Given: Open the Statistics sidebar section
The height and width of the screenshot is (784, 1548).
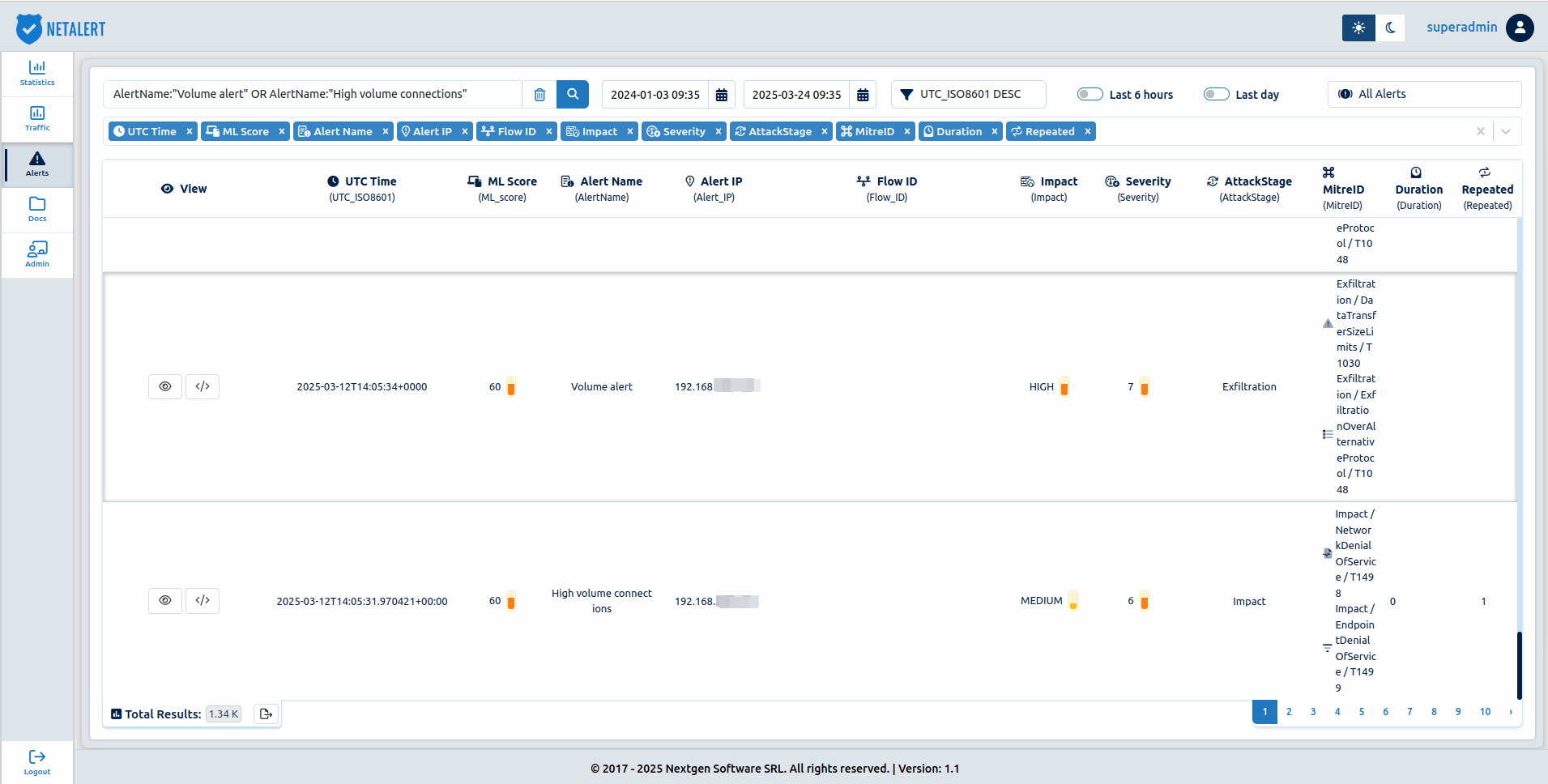Looking at the screenshot, I should pyautogui.click(x=37, y=74).
